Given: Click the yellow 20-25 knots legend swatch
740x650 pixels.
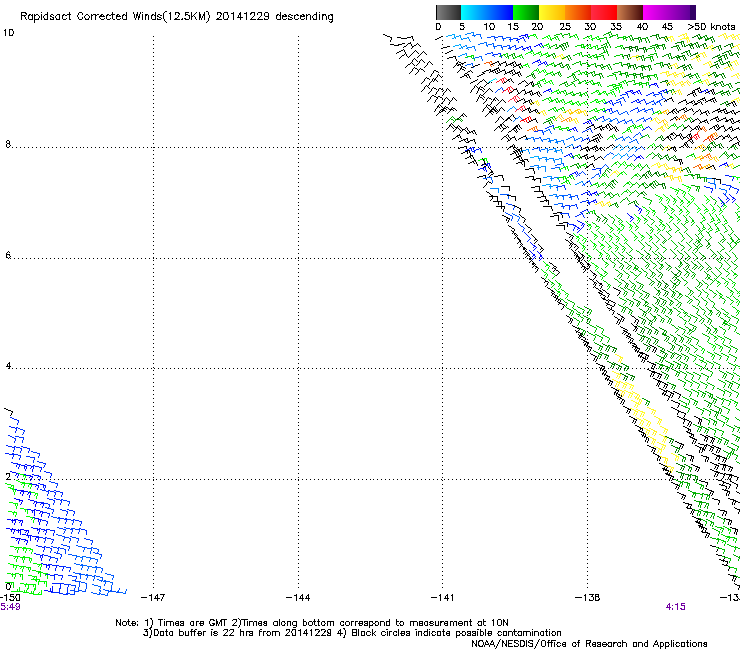Looking at the screenshot, I should point(552,12).
